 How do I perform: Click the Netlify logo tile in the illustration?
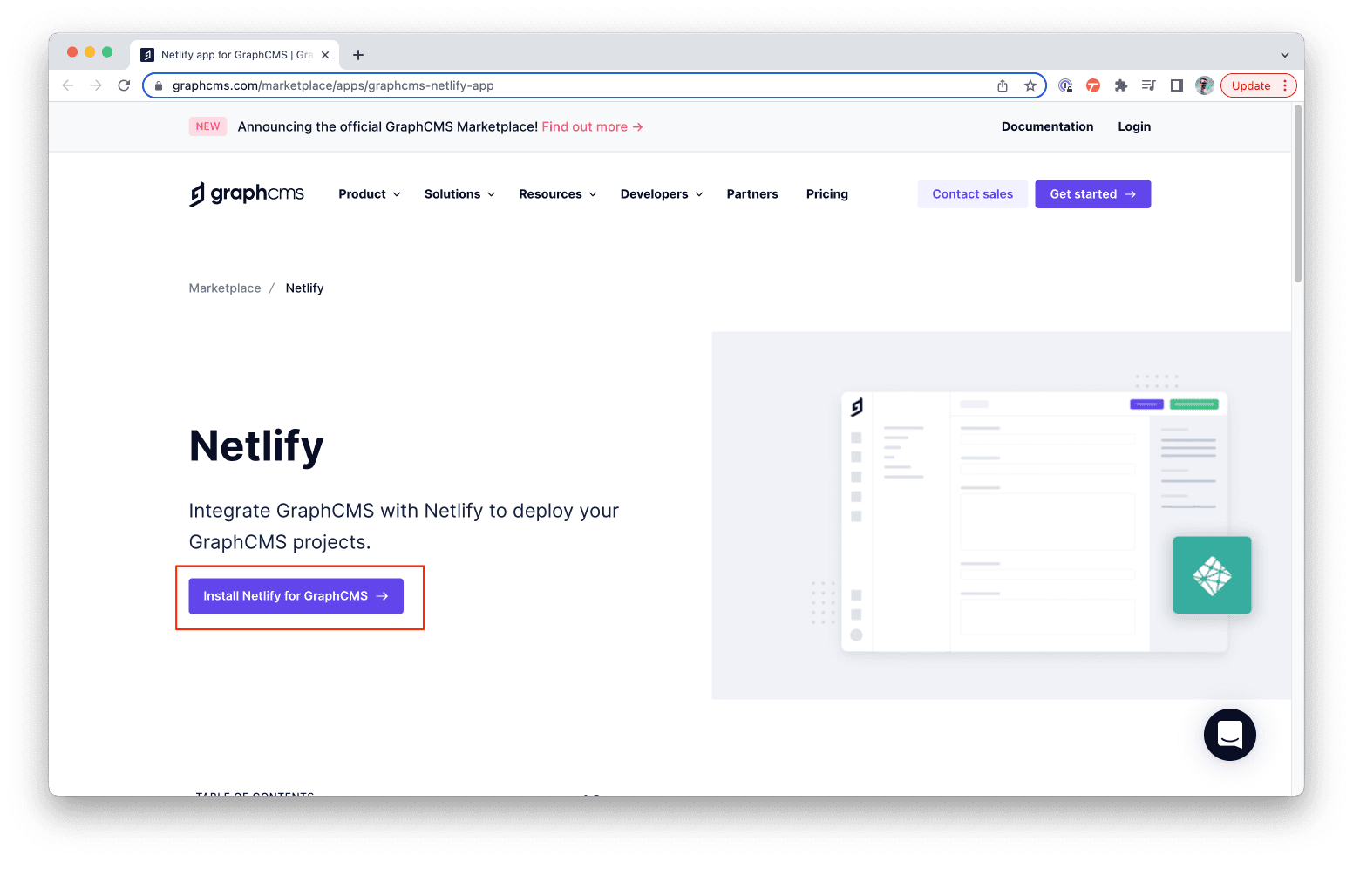1212,575
